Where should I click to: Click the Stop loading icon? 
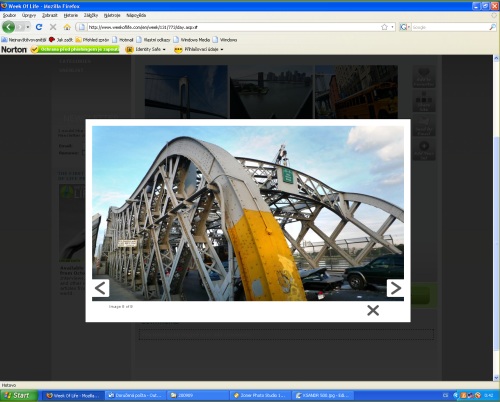53,27
